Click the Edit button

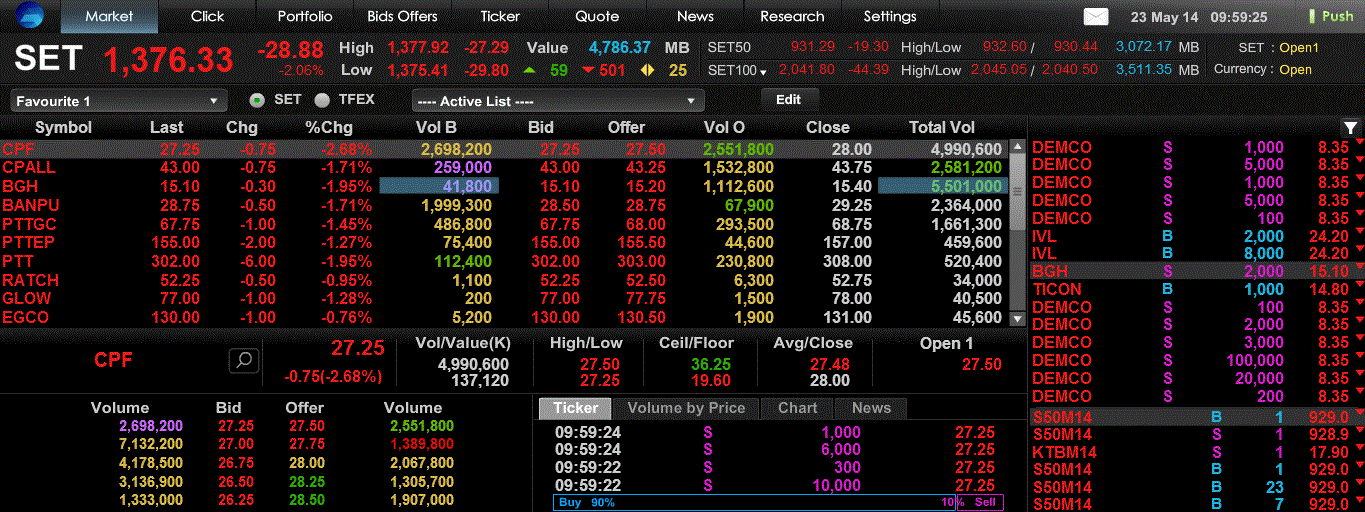[x=788, y=100]
